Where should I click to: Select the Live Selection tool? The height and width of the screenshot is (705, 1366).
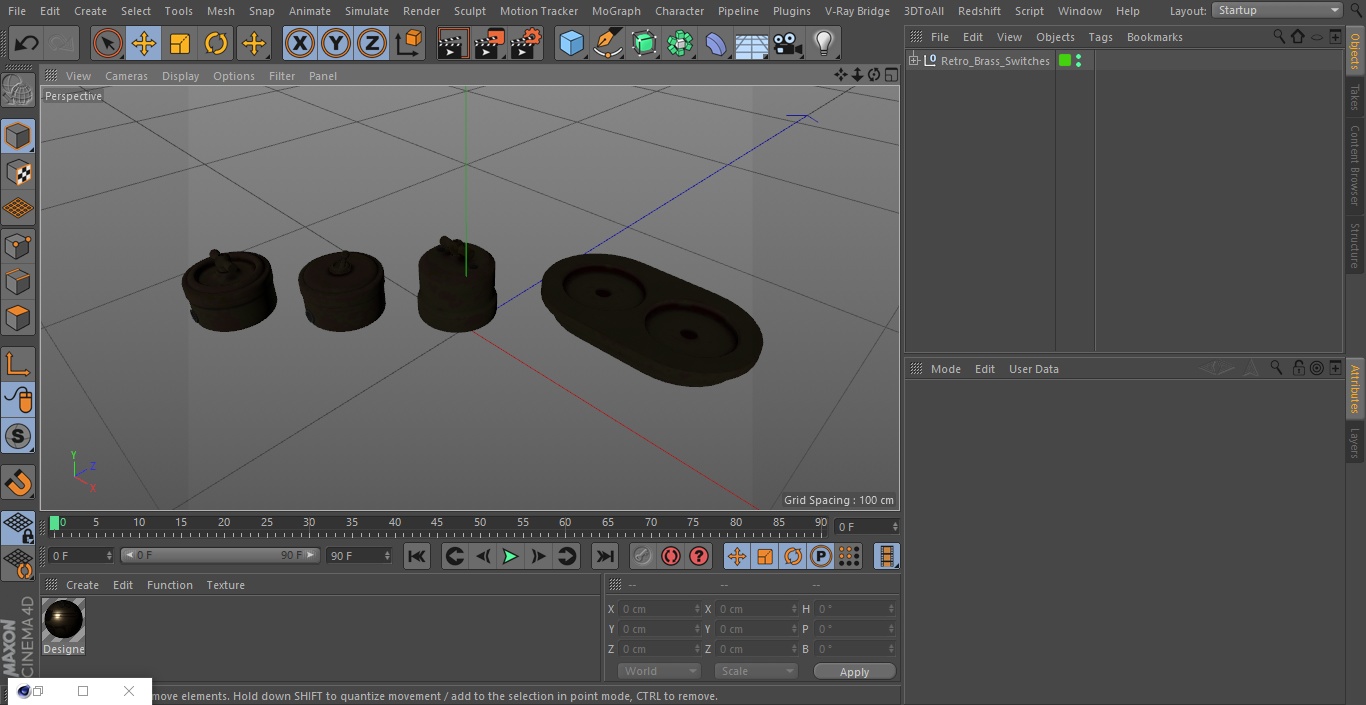coord(108,43)
